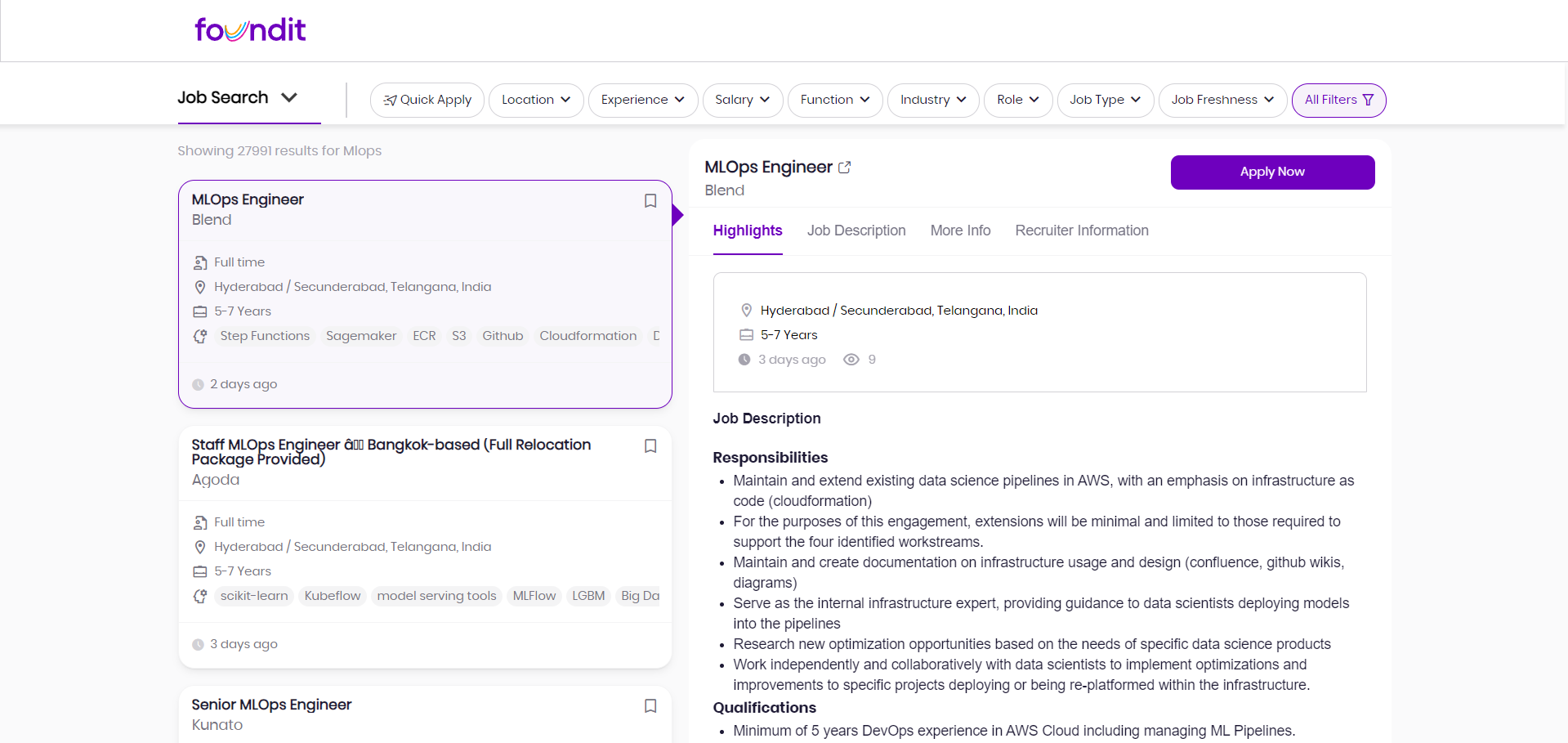Click the Full time icon in Agoda card
1568x743 pixels.
tap(200, 523)
